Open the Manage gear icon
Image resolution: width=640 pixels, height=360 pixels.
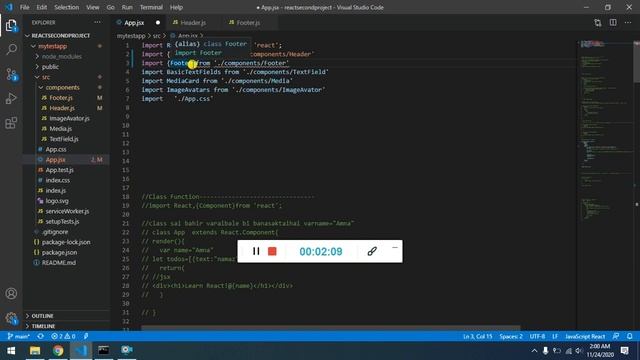coord(11,318)
